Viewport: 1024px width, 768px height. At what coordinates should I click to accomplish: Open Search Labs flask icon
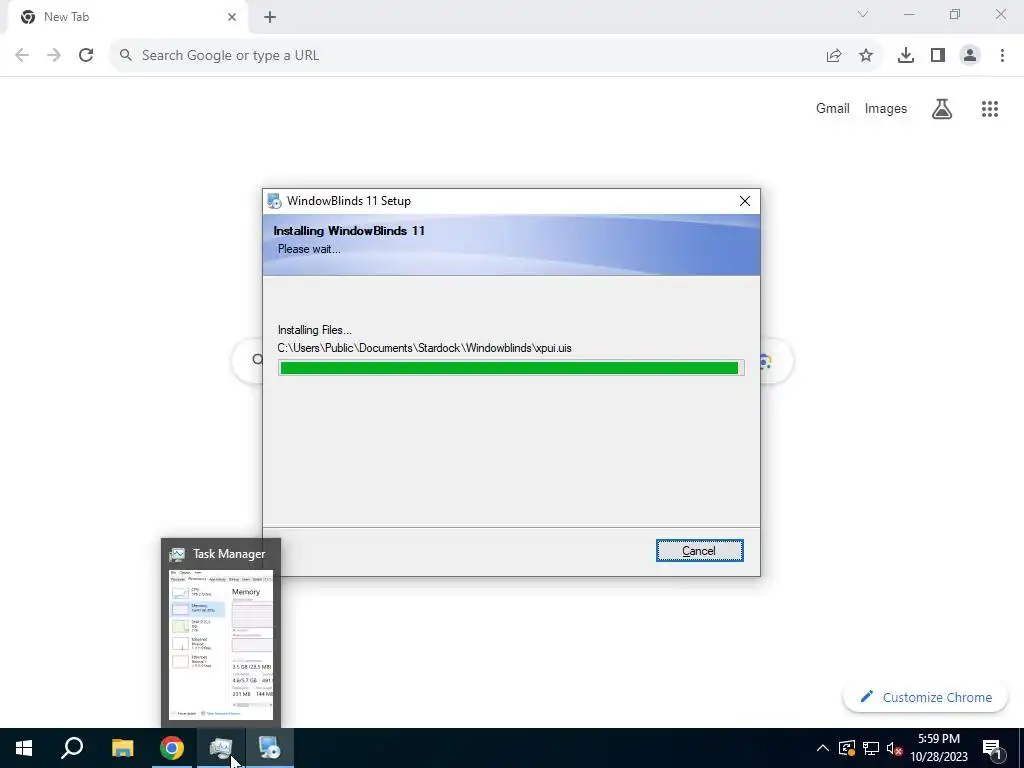942,108
